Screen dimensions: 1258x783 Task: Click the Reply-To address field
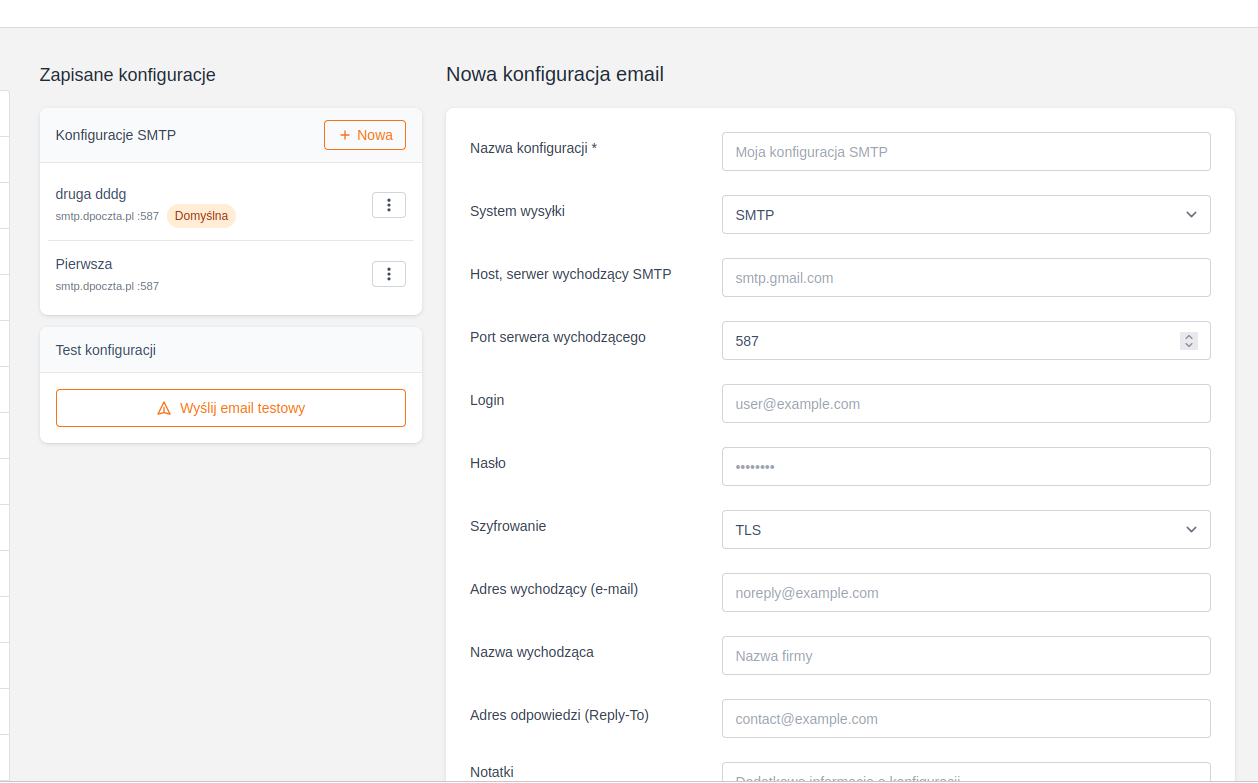(965, 719)
